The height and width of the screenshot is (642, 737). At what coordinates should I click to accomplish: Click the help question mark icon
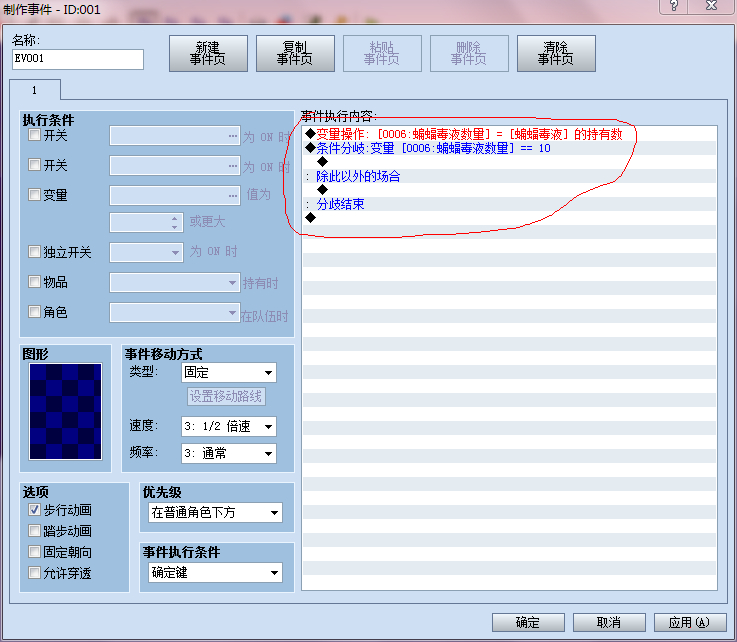click(x=674, y=6)
